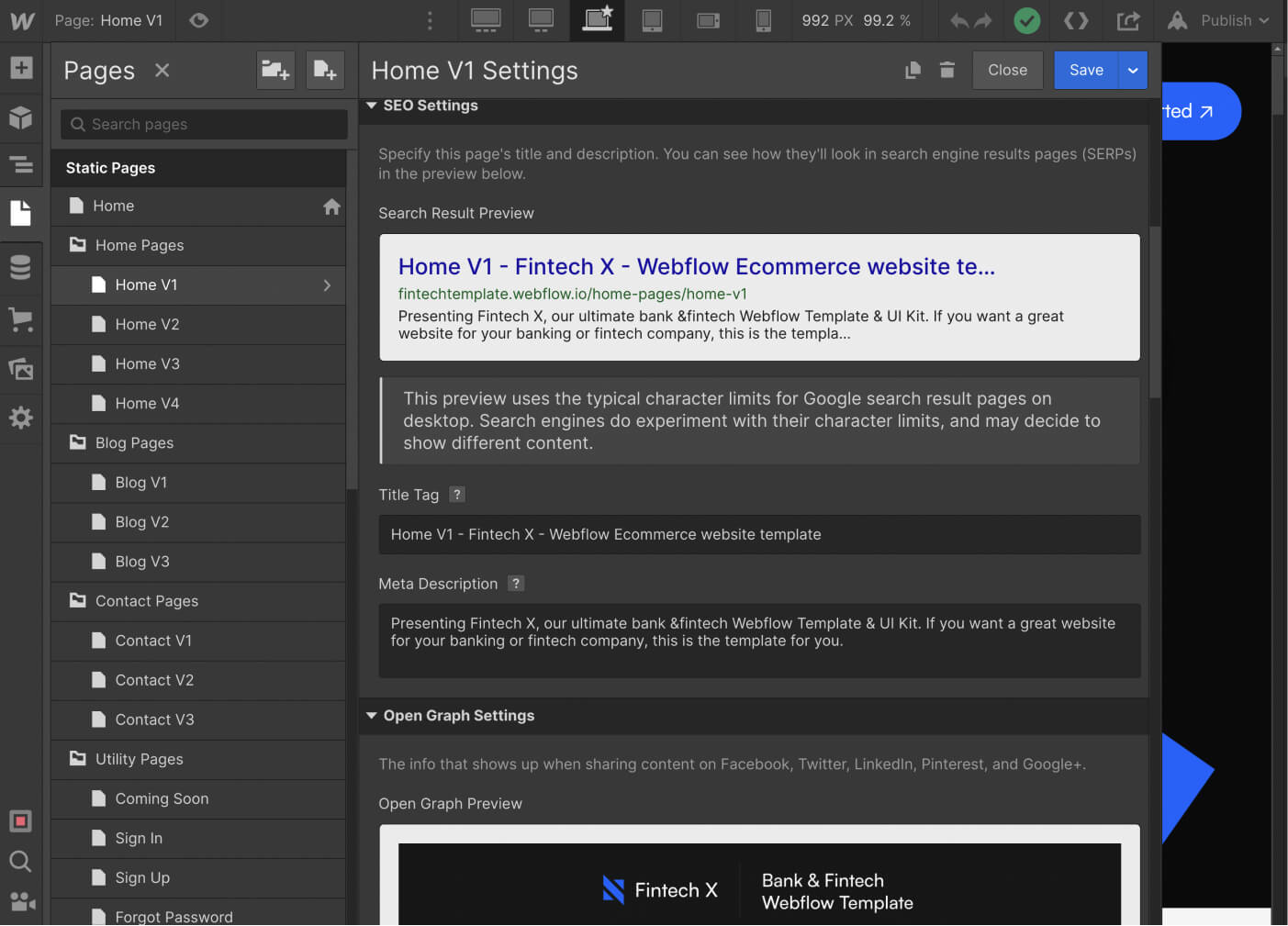Open the Webflow logo menu
The image size is (1288, 926).
pos(22,20)
